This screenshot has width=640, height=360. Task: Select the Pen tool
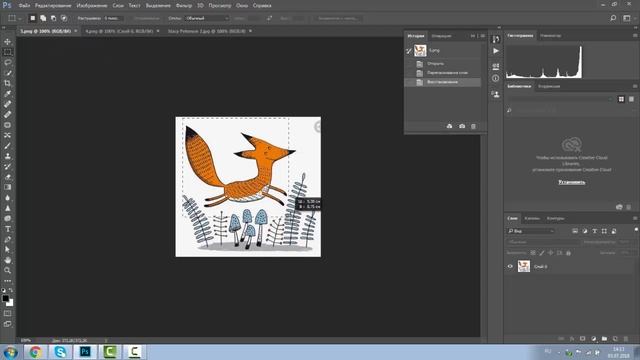(7, 239)
